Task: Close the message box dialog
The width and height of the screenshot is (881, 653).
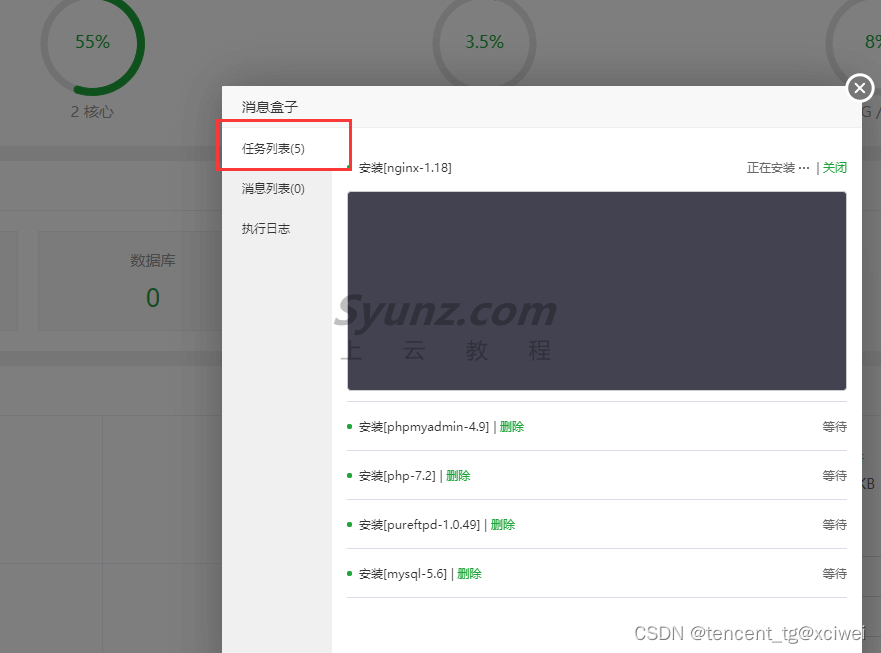Action: click(860, 88)
